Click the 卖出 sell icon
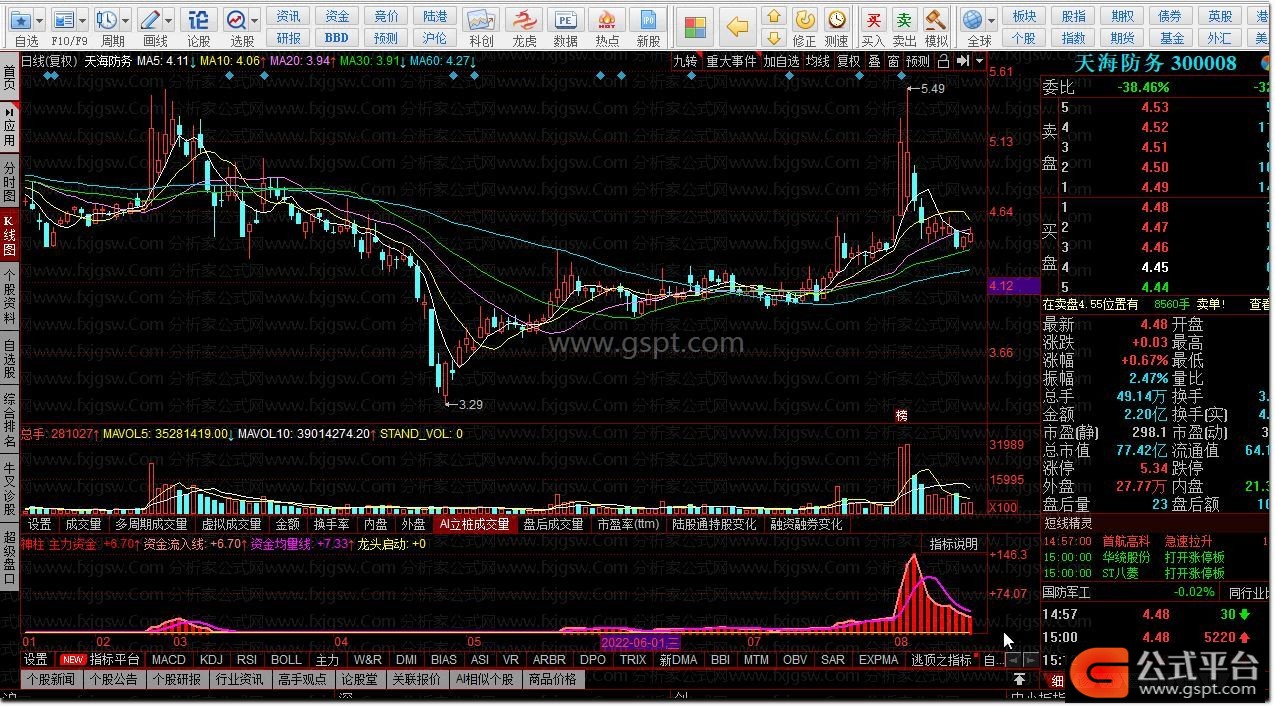Viewport: 1275px width, 706px height. pos(904,20)
